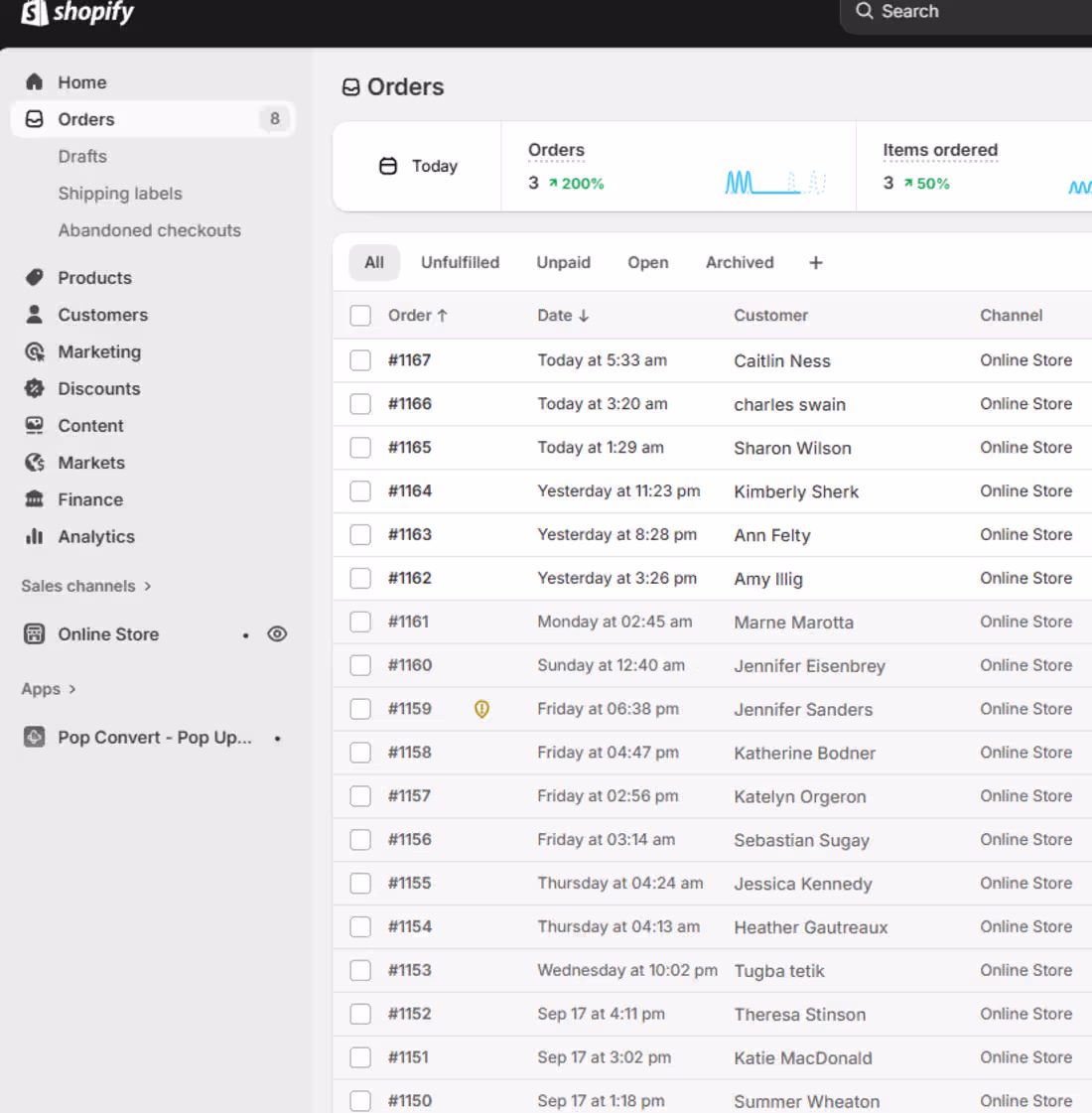Select checkbox for order #1164

pyautogui.click(x=360, y=491)
